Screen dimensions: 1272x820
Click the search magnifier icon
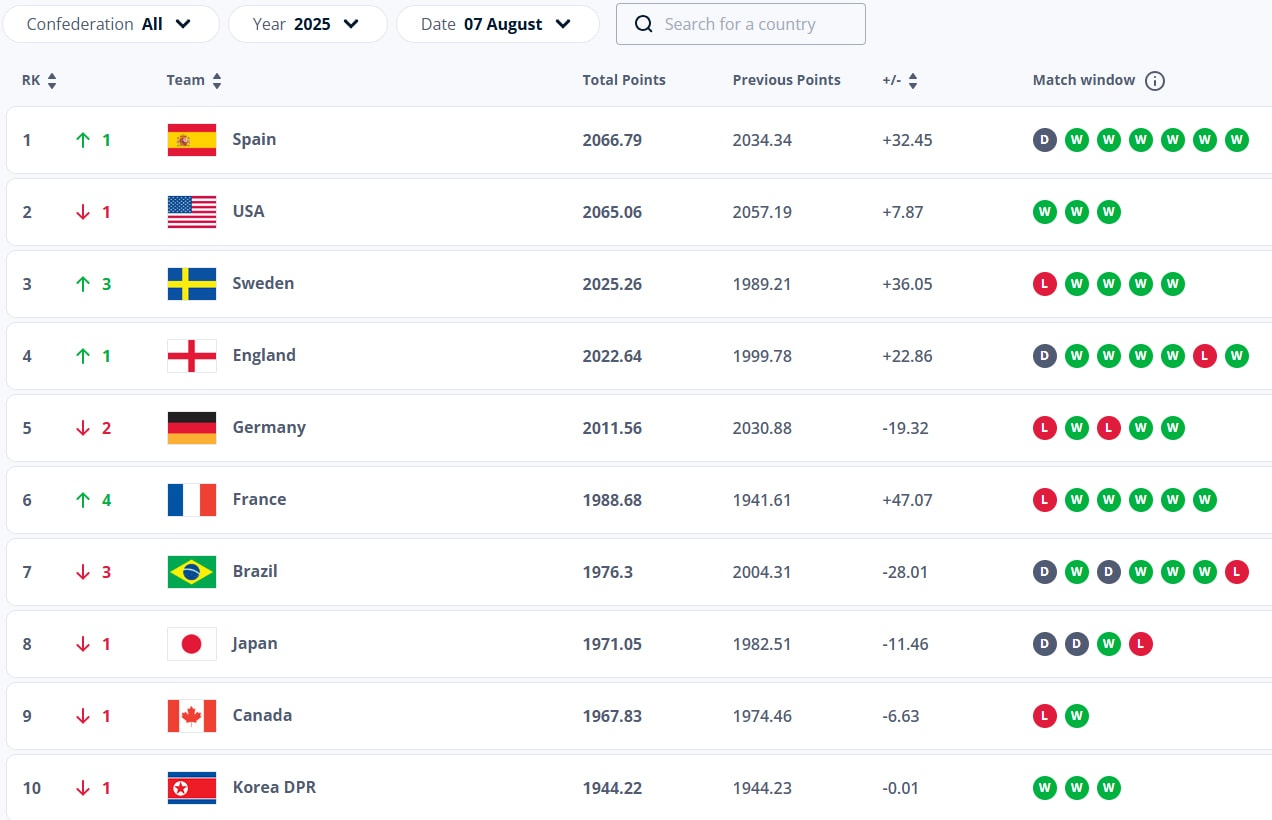tap(644, 24)
